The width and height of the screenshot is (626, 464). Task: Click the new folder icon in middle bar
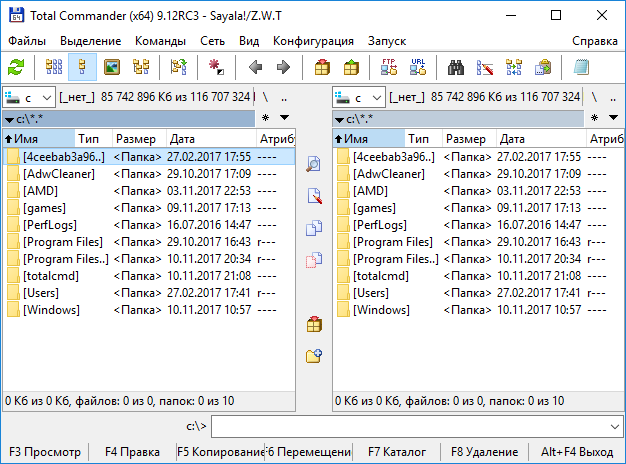pyautogui.click(x=314, y=355)
